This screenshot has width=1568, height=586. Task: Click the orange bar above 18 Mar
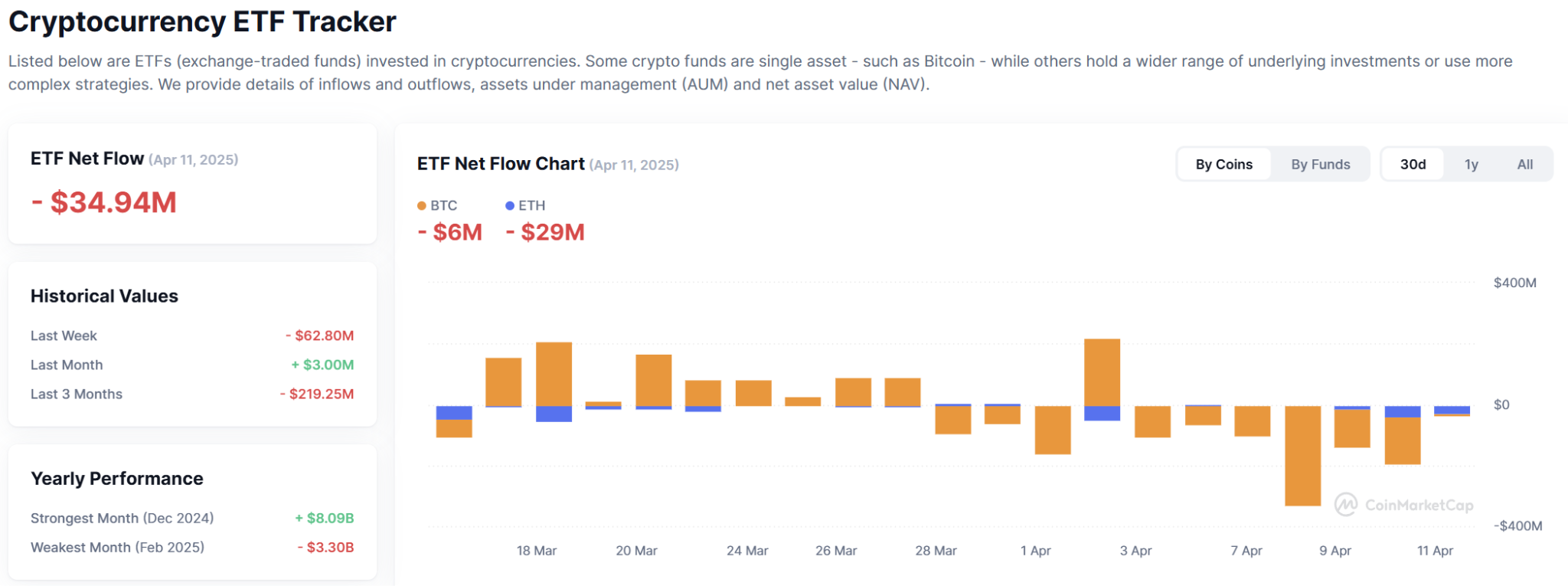(554, 374)
